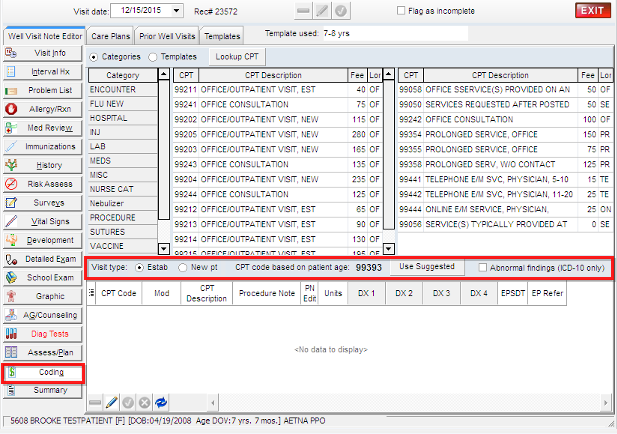Click the Use Suggested button
Viewport: 617px width, 434px height.
[x=427, y=267]
